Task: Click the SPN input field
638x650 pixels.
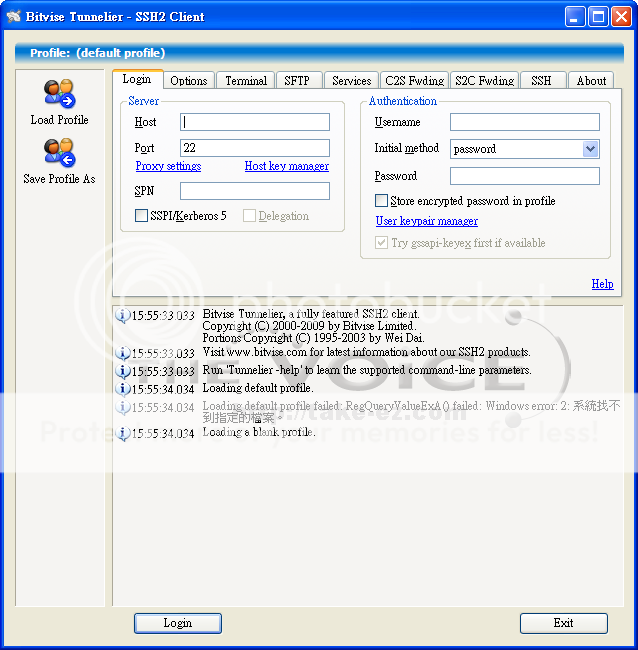Action: point(255,191)
